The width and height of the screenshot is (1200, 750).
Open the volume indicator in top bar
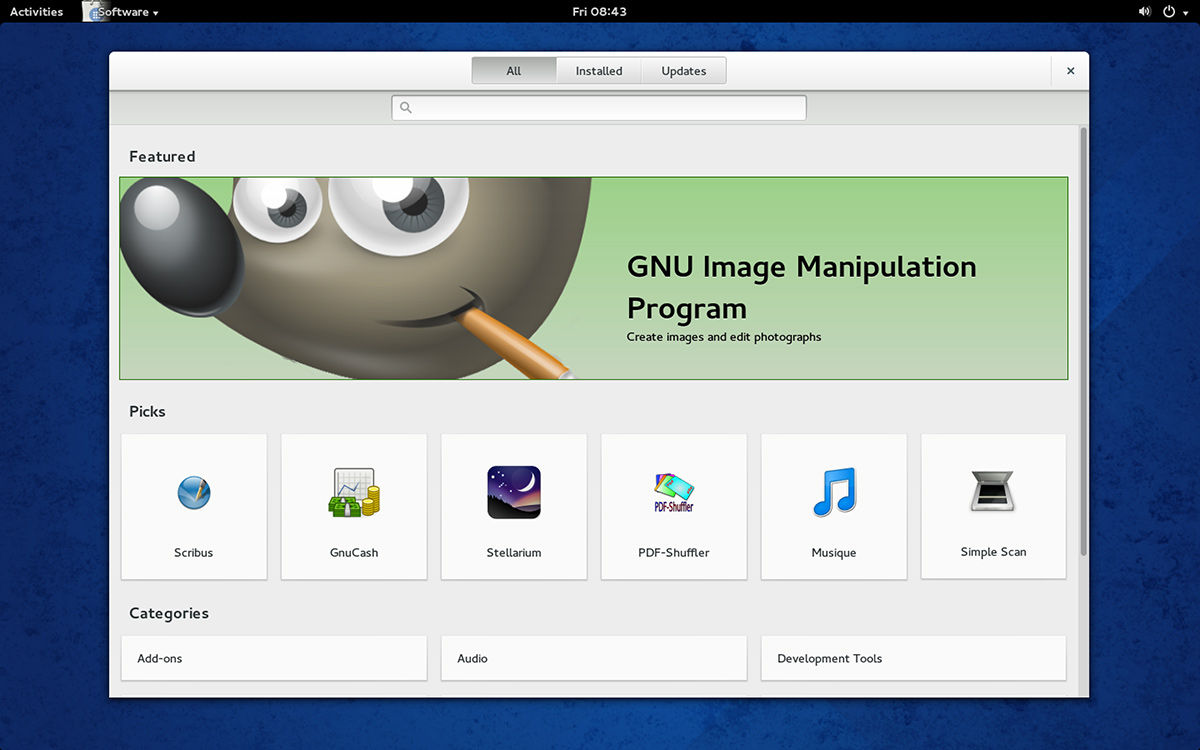pyautogui.click(x=1145, y=12)
